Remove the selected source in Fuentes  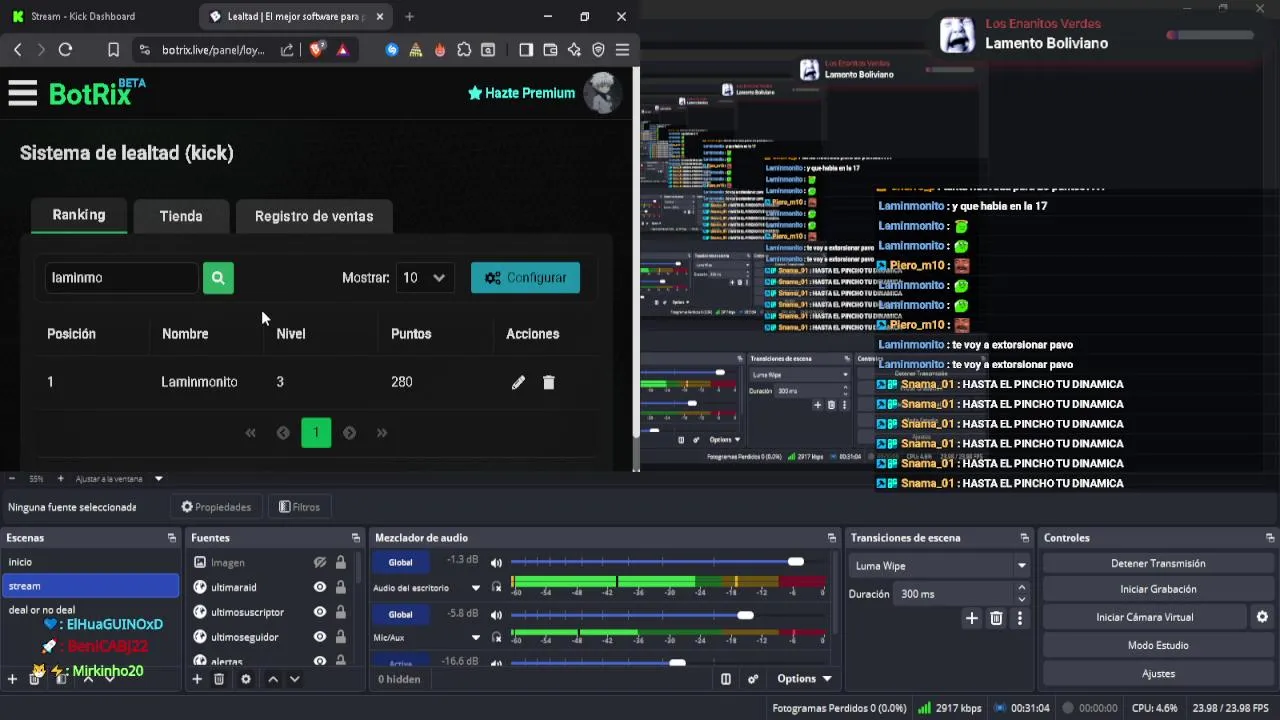click(219, 679)
